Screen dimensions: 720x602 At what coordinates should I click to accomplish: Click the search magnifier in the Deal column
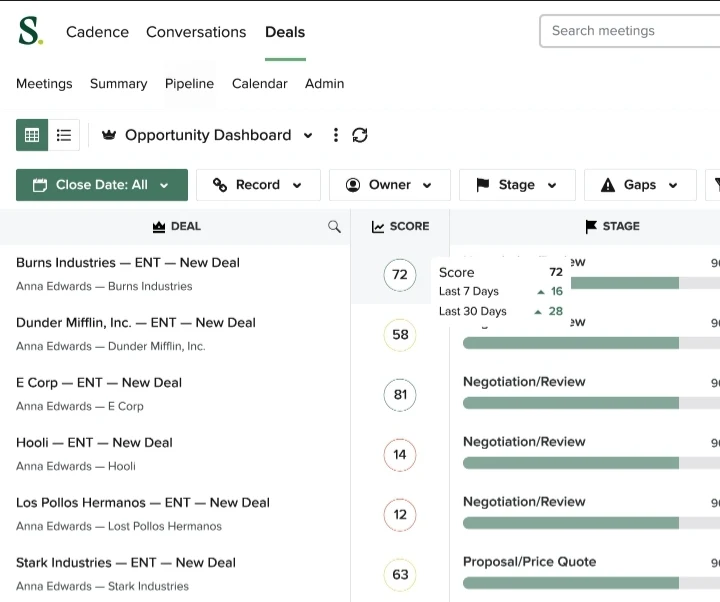point(334,226)
